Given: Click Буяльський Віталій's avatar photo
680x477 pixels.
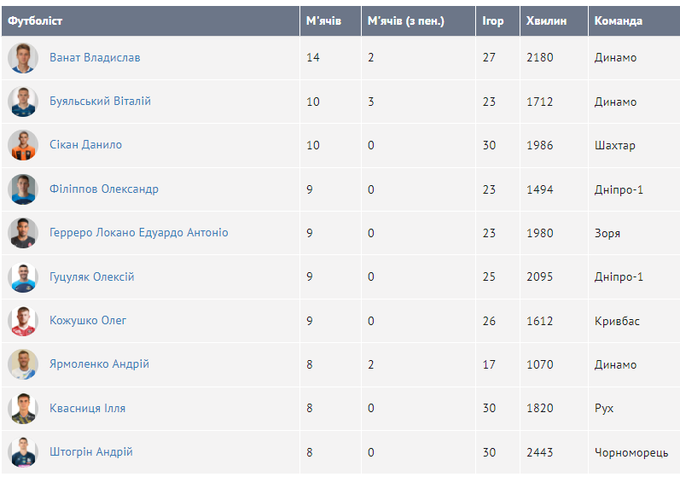Looking at the screenshot, I should [23, 102].
